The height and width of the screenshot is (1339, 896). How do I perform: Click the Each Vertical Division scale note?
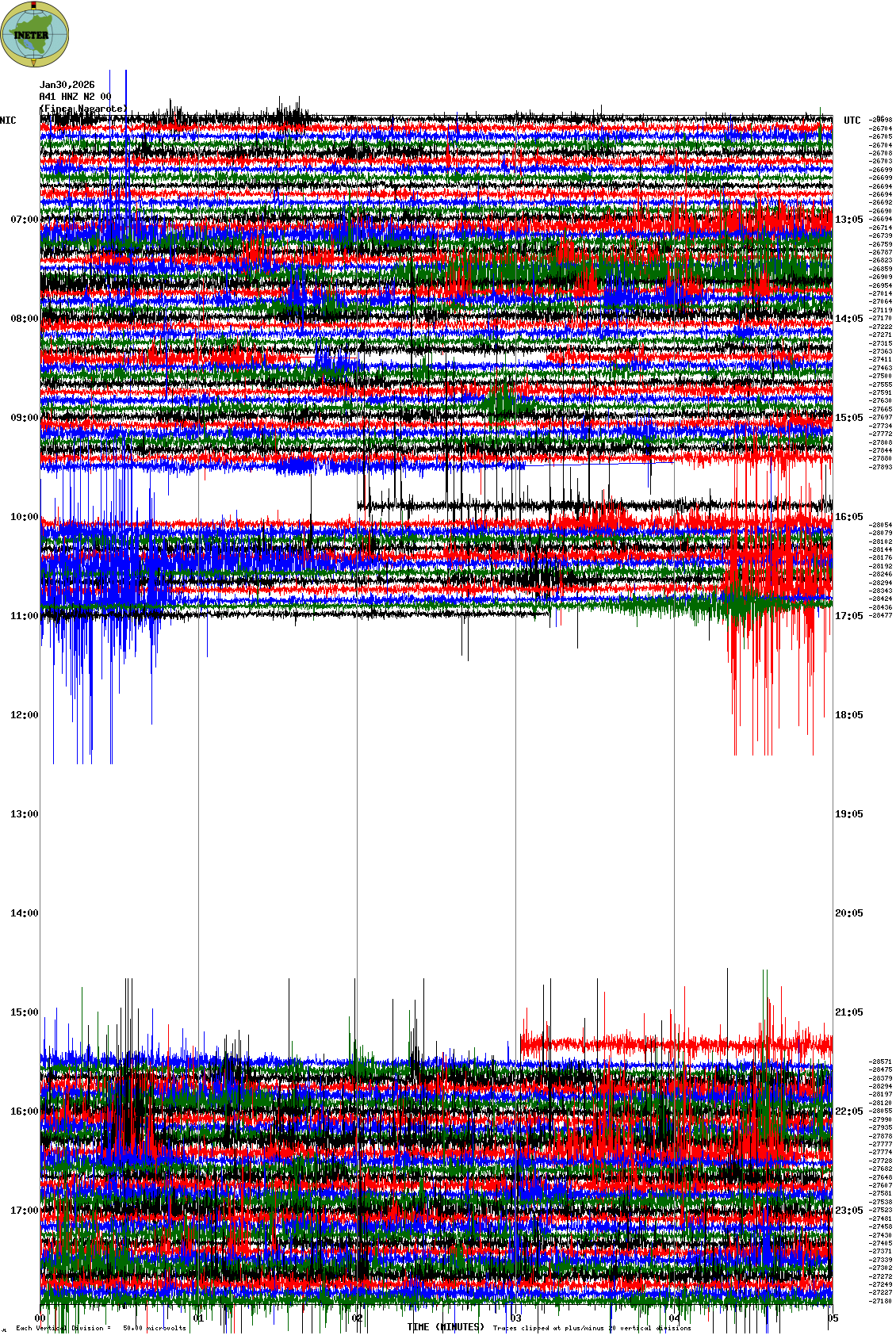click(x=101, y=1328)
